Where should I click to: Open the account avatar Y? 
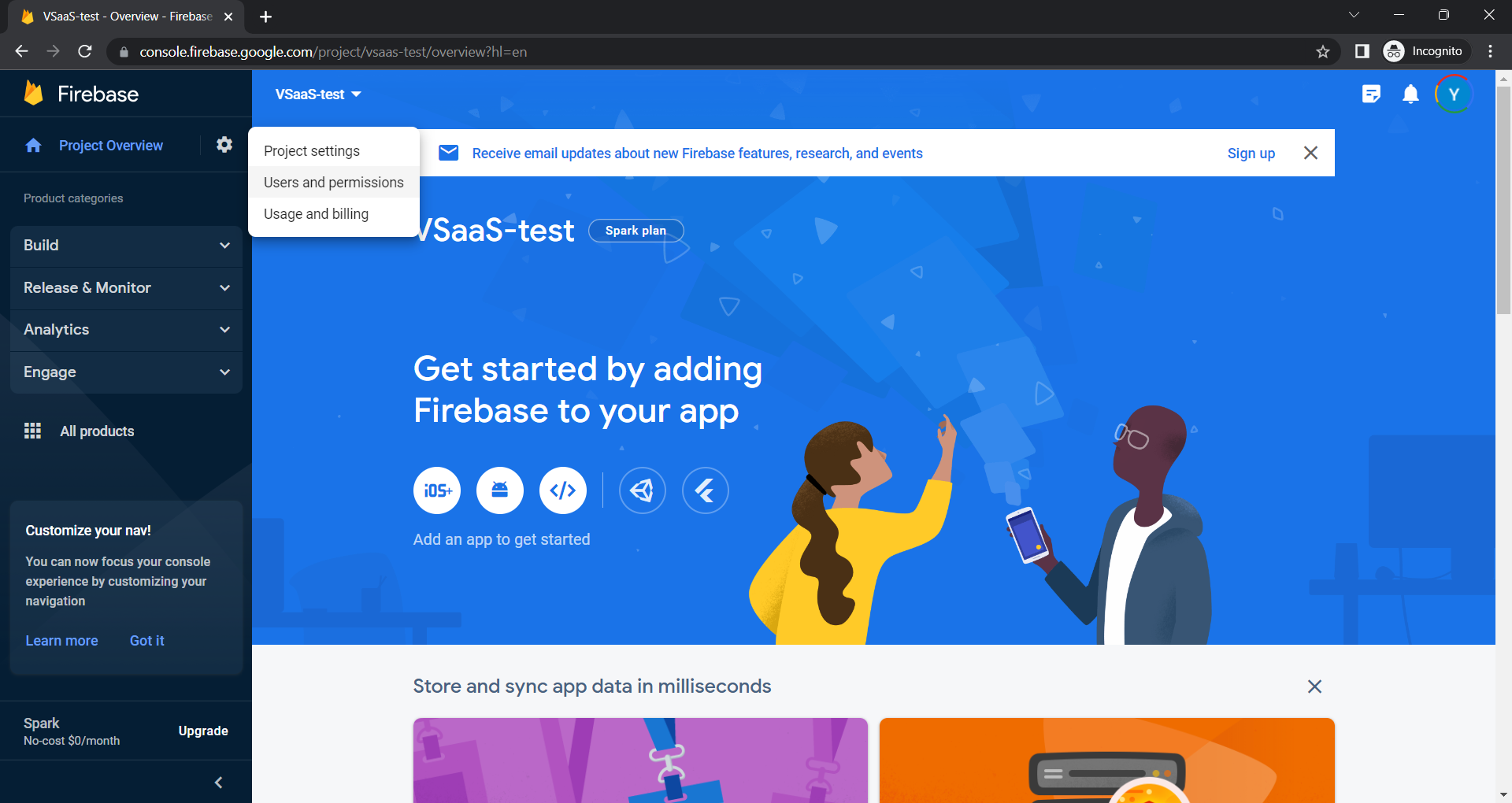pyautogui.click(x=1454, y=94)
